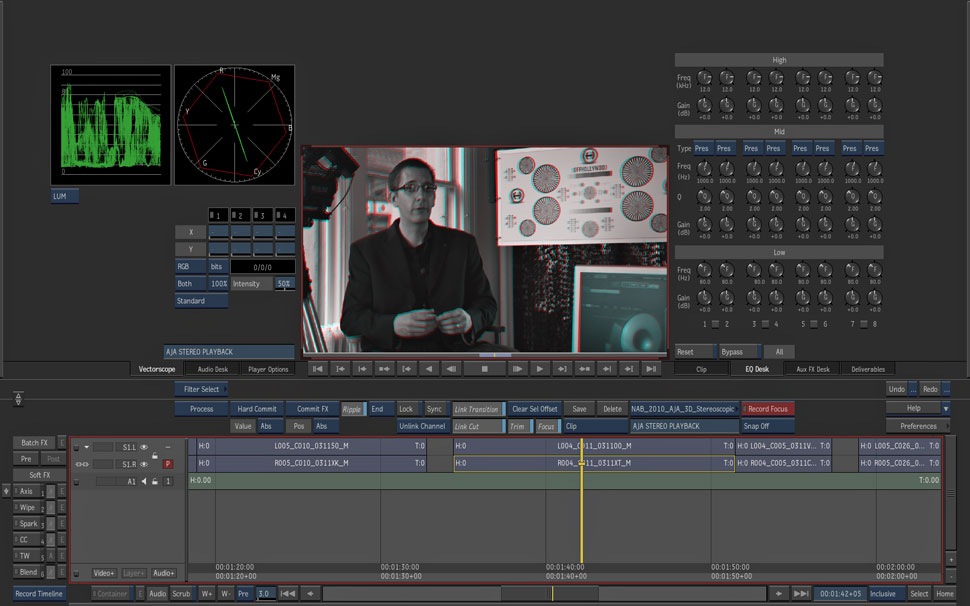Toggle the Ripple editing mode

[352, 409]
